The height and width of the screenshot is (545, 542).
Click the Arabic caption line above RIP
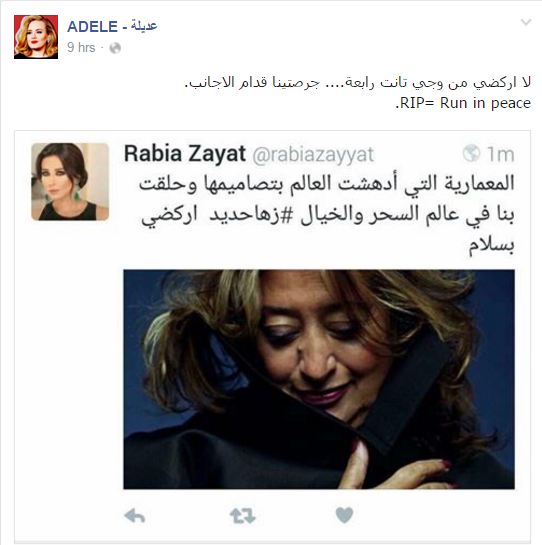tap(357, 83)
